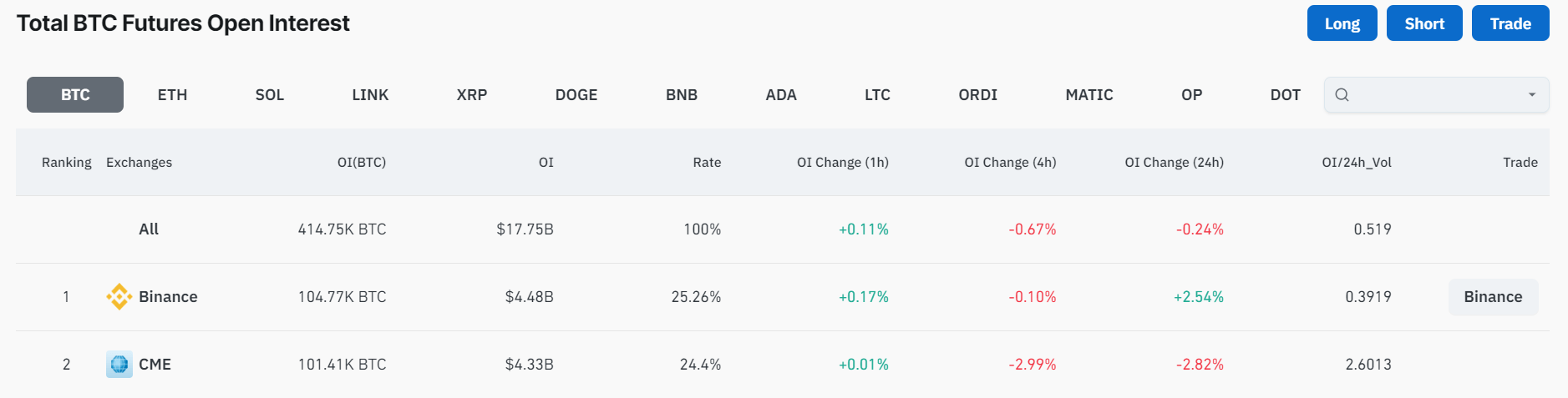The image size is (1568, 398).
Task: Open the CME exchange name link
Action: point(155,365)
